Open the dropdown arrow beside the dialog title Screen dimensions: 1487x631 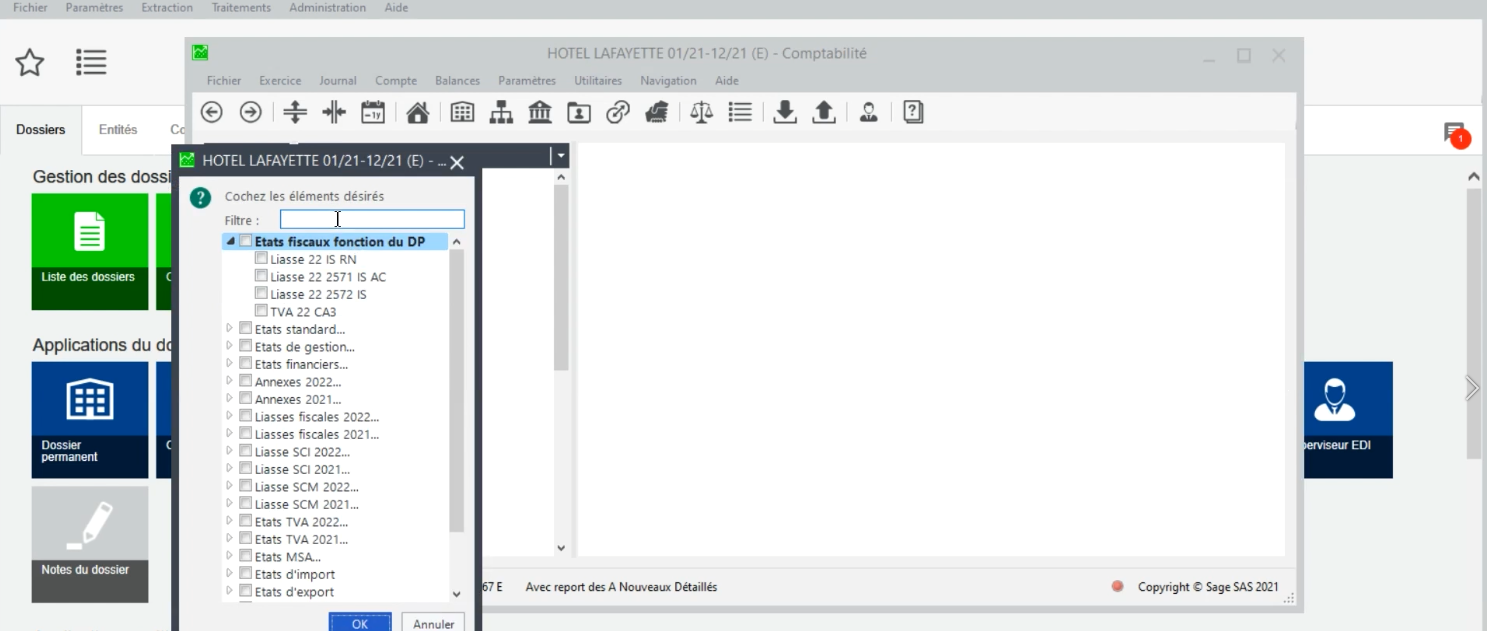pos(561,156)
